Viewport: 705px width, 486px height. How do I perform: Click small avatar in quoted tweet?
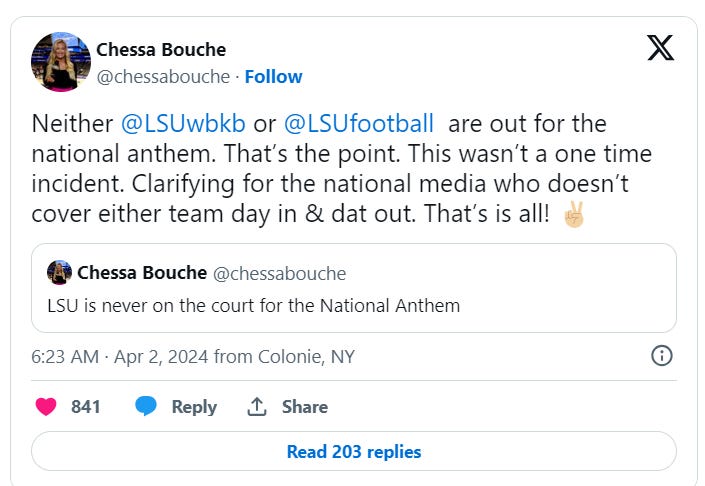(59, 272)
